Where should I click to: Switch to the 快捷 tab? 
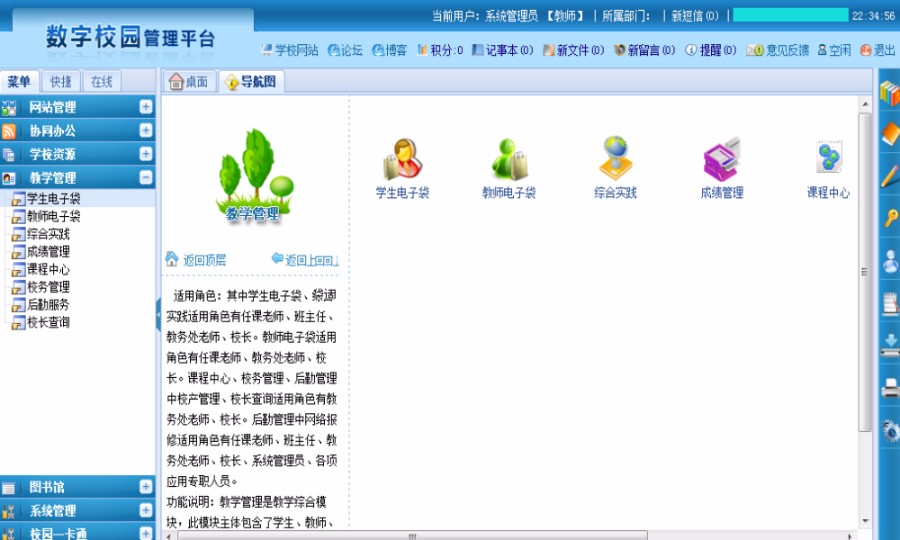[61, 82]
